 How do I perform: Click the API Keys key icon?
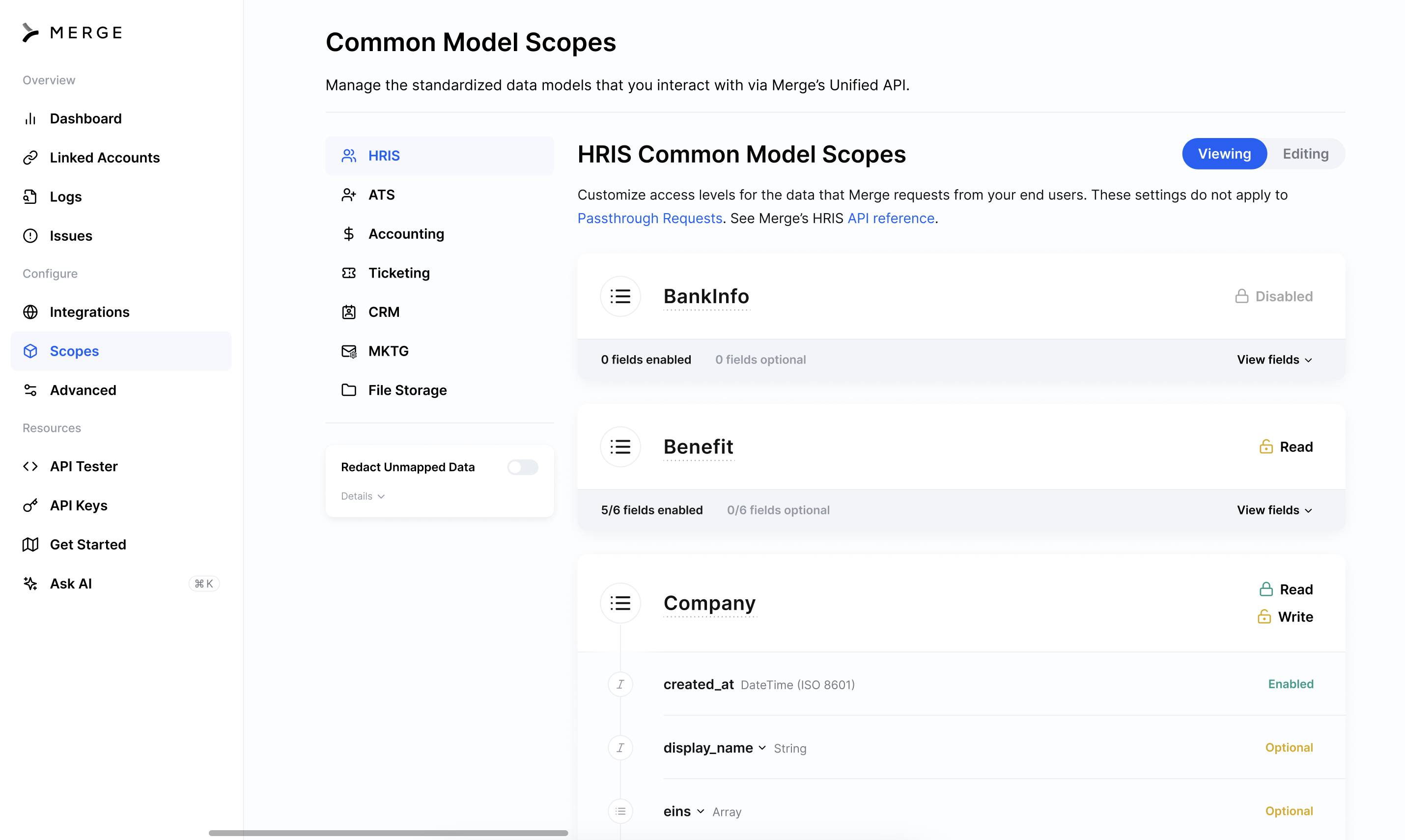(30, 505)
